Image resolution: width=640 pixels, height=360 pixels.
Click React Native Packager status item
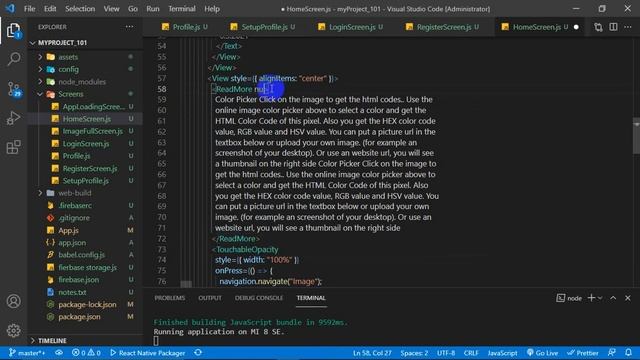pyautogui.click(x=147, y=353)
